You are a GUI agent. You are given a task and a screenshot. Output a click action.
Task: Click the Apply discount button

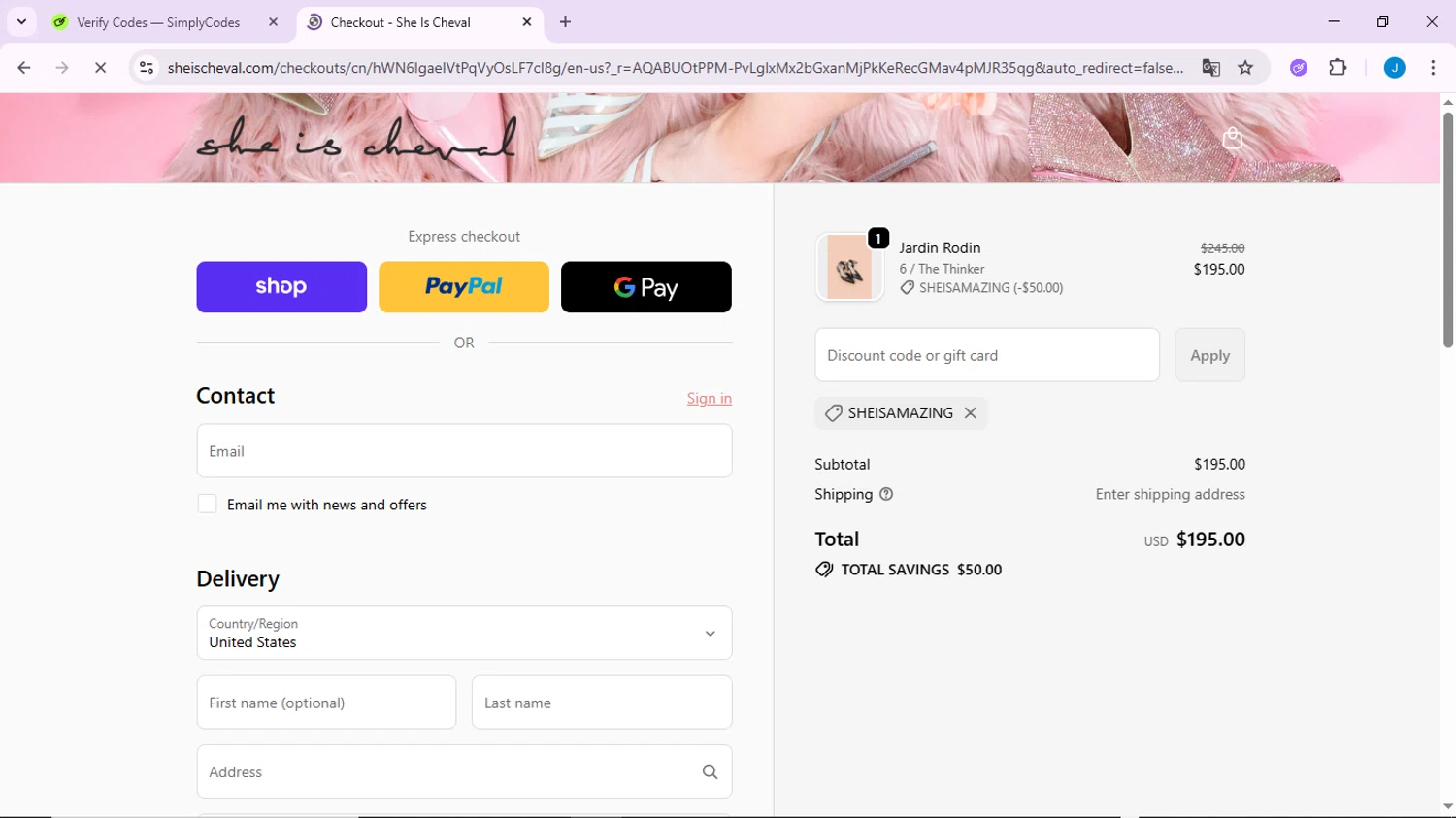(x=1209, y=355)
